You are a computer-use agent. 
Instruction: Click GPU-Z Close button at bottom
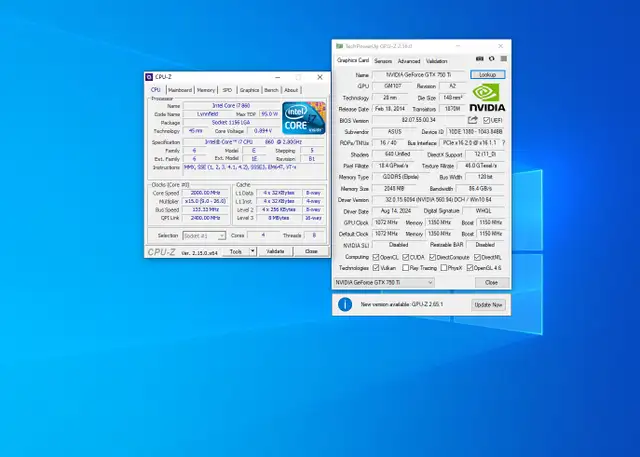(x=491, y=282)
